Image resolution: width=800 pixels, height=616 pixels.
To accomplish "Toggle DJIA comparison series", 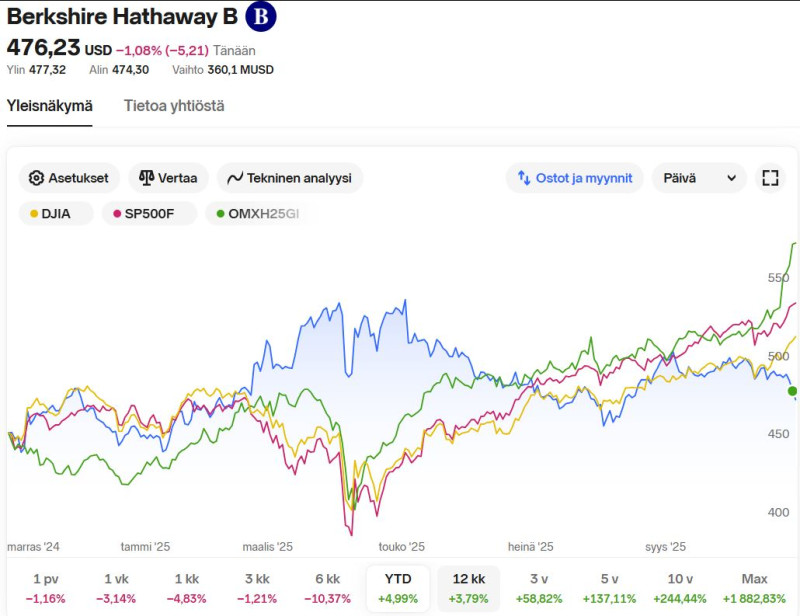I will click(x=58, y=213).
